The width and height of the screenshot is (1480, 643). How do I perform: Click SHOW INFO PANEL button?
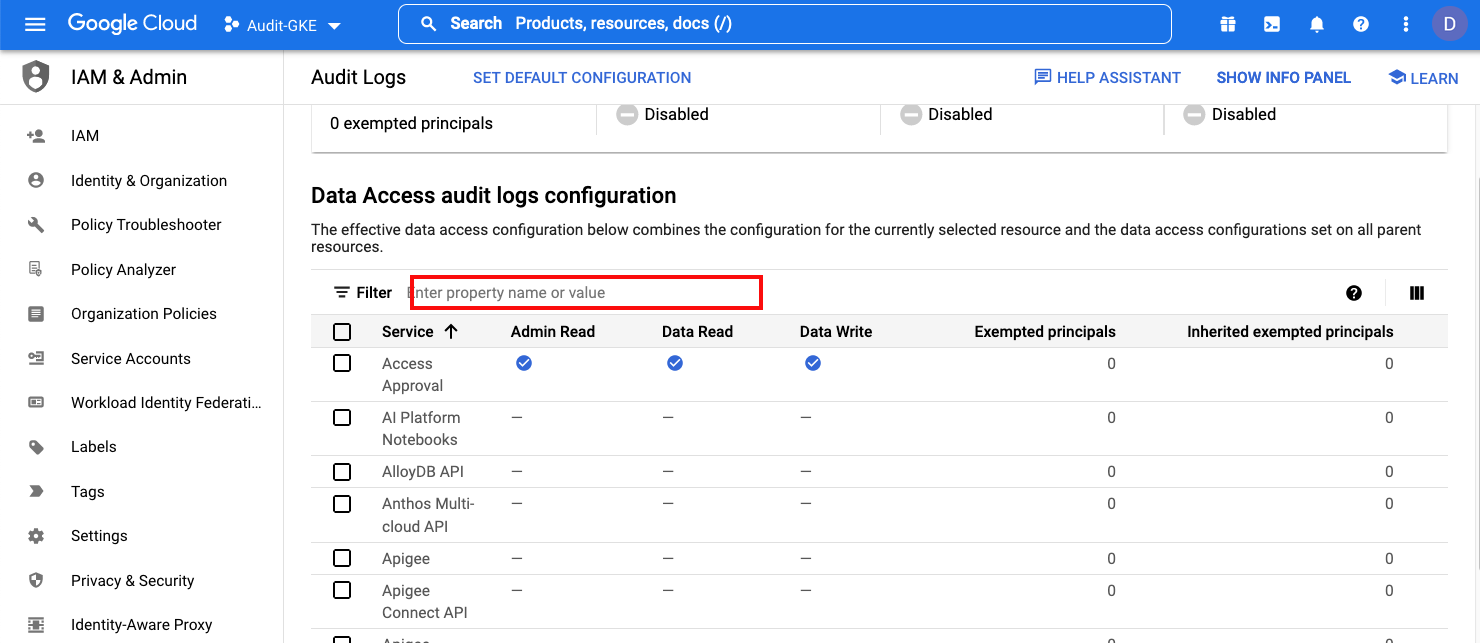[x=1283, y=78]
